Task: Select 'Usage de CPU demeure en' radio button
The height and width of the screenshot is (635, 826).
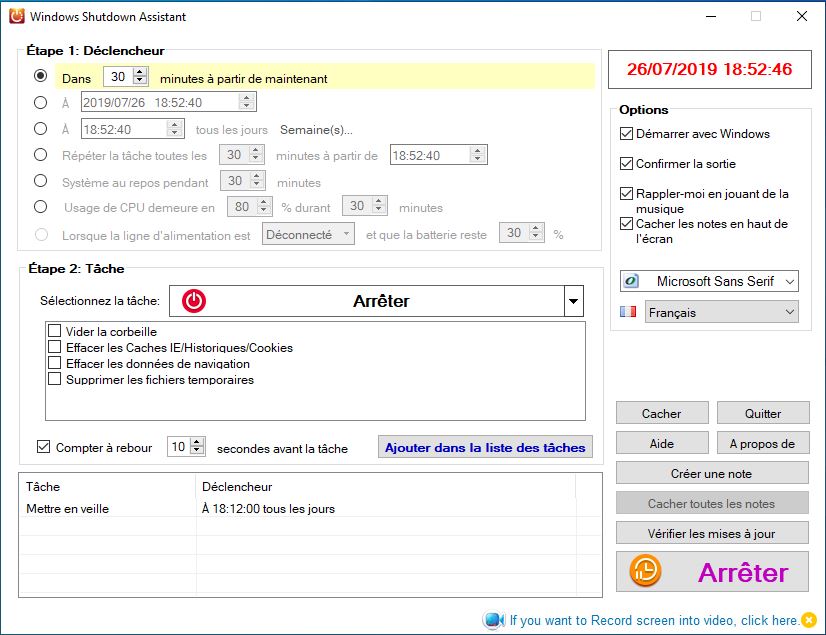Action: tap(41, 207)
